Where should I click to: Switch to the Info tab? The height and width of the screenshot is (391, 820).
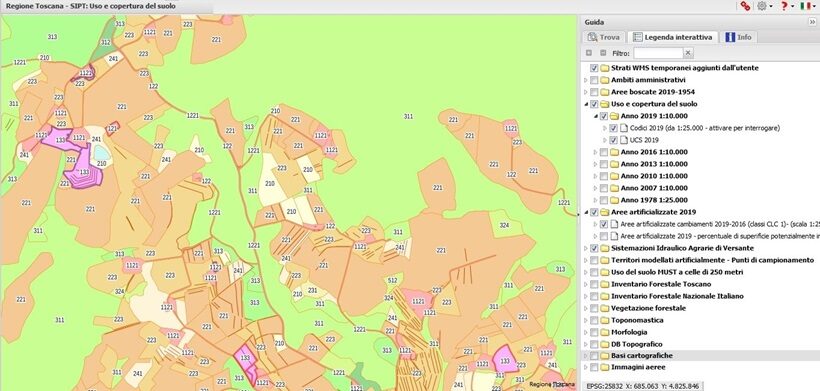[738, 37]
